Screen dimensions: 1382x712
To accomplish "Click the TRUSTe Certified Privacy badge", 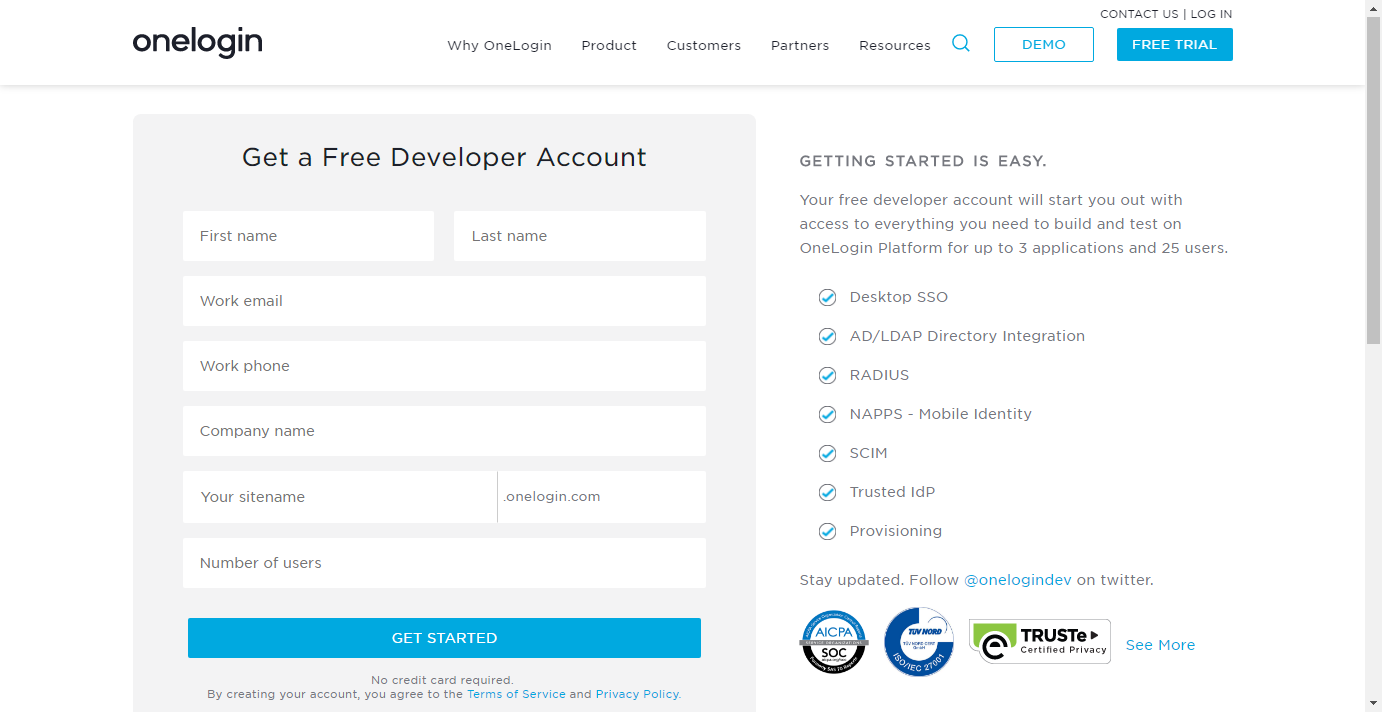I will click(x=1039, y=641).
